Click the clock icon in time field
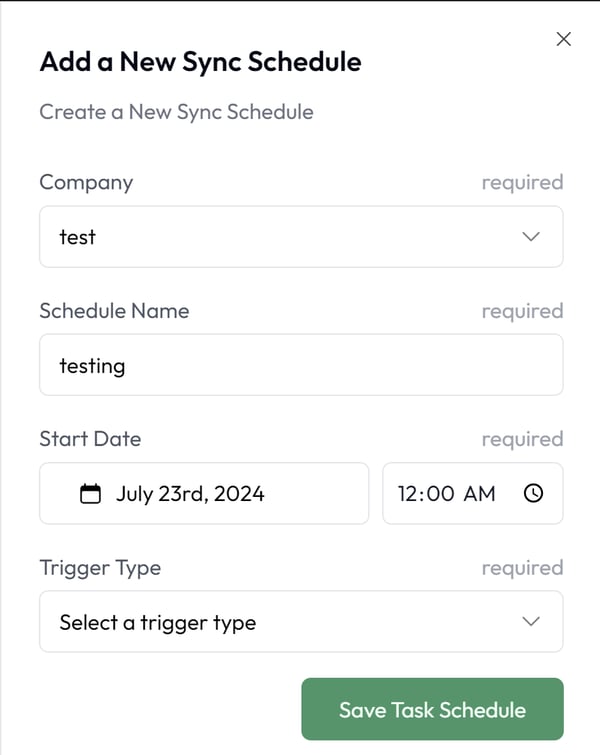The width and height of the screenshot is (600, 755). click(x=534, y=493)
